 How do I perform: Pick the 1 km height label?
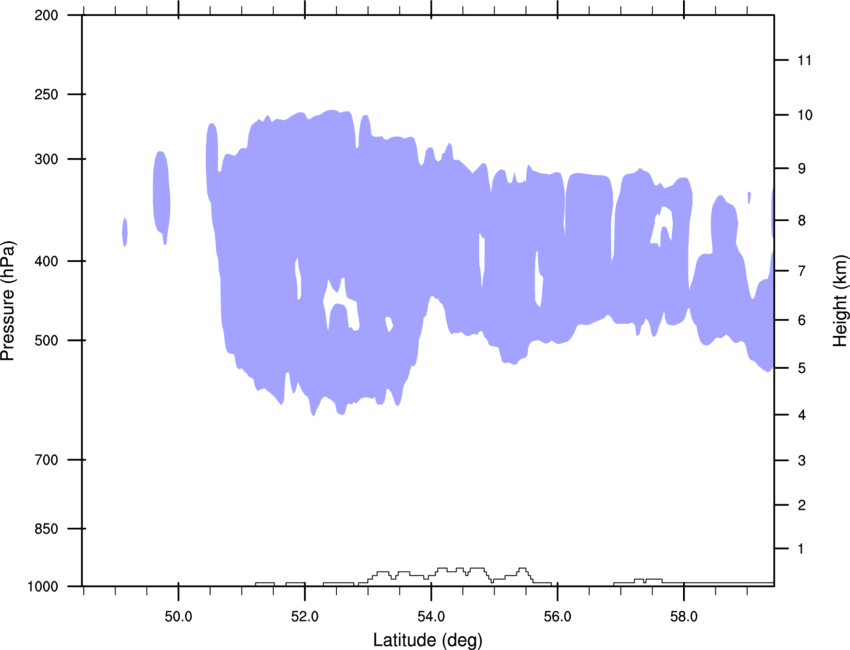pyautogui.click(x=801, y=549)
